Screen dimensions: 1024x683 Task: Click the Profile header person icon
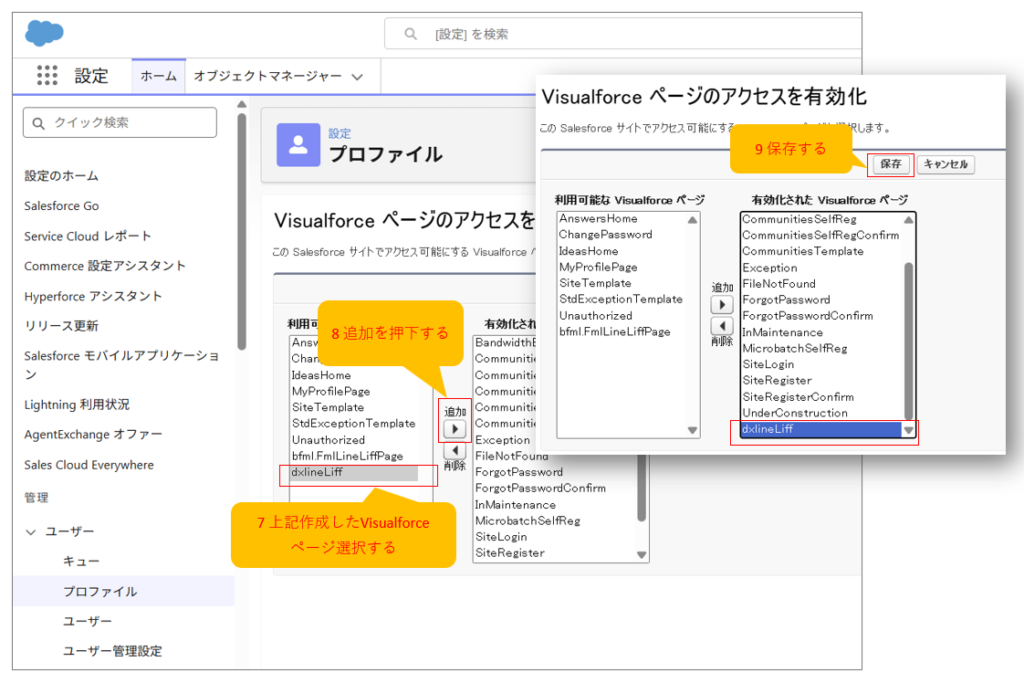pyautogui.click(x=298, y=144)
